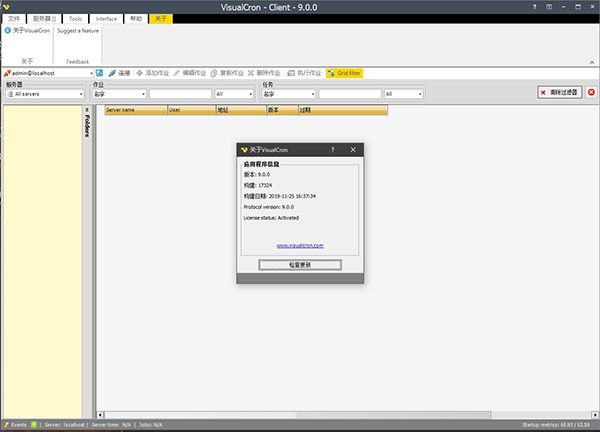Image resolution: width=600 pixels, height=432 pixels.
Task: Click the 编辑作业 edit job button
Action: [x=190, y=73]
